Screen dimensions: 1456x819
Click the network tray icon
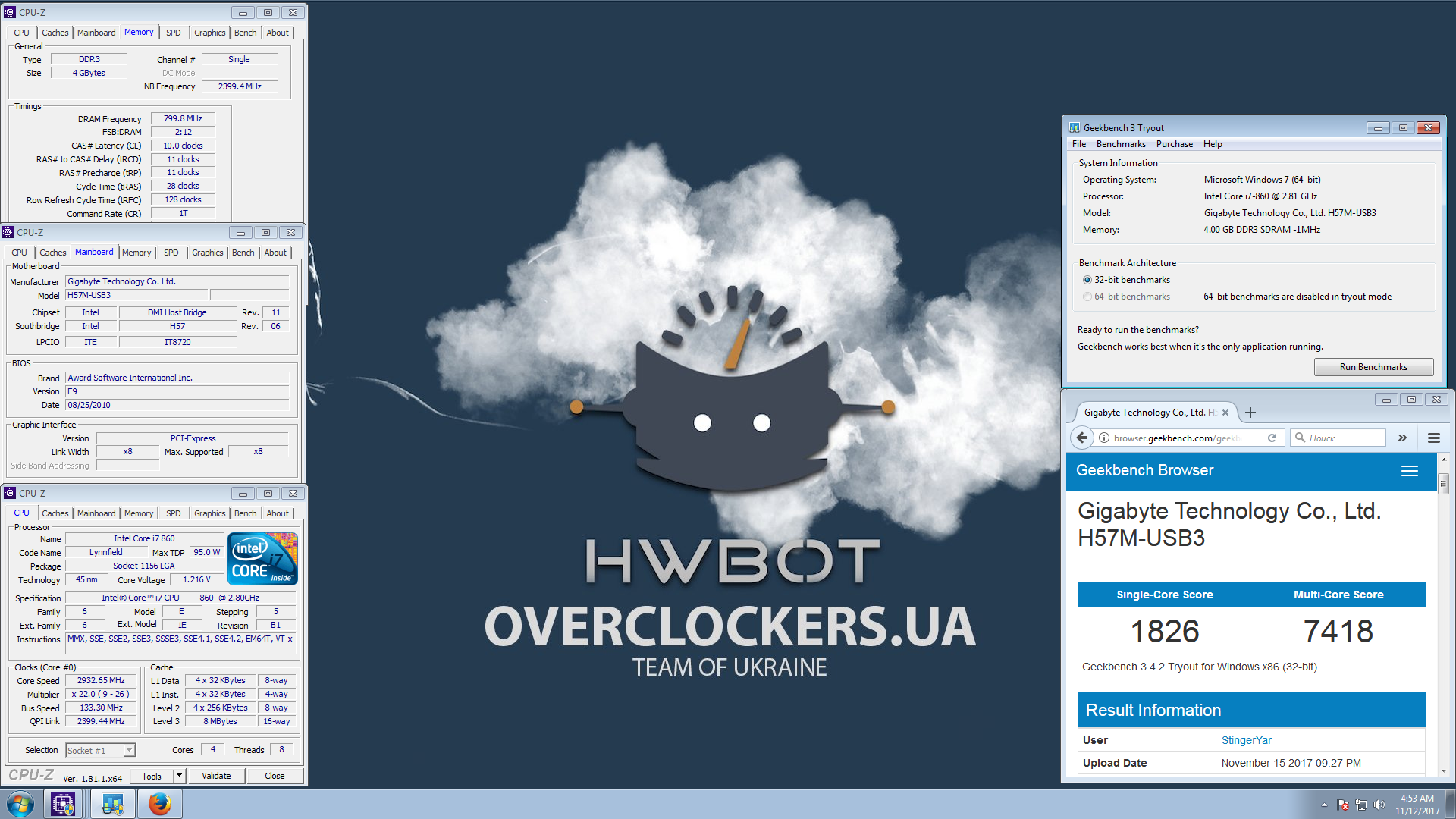pyautogui.click(x=1361, y=805)
